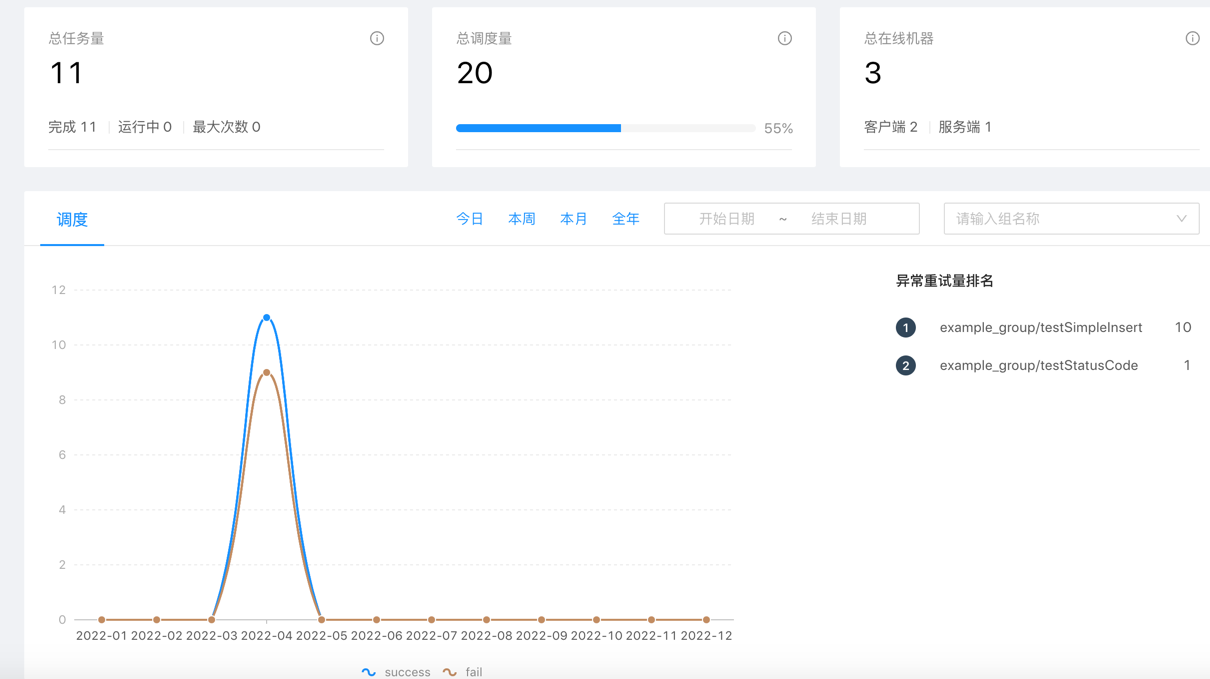Click info icon on 总在线机器 card
Viewport: 1210px width, 679px height.
(1192, 39)
